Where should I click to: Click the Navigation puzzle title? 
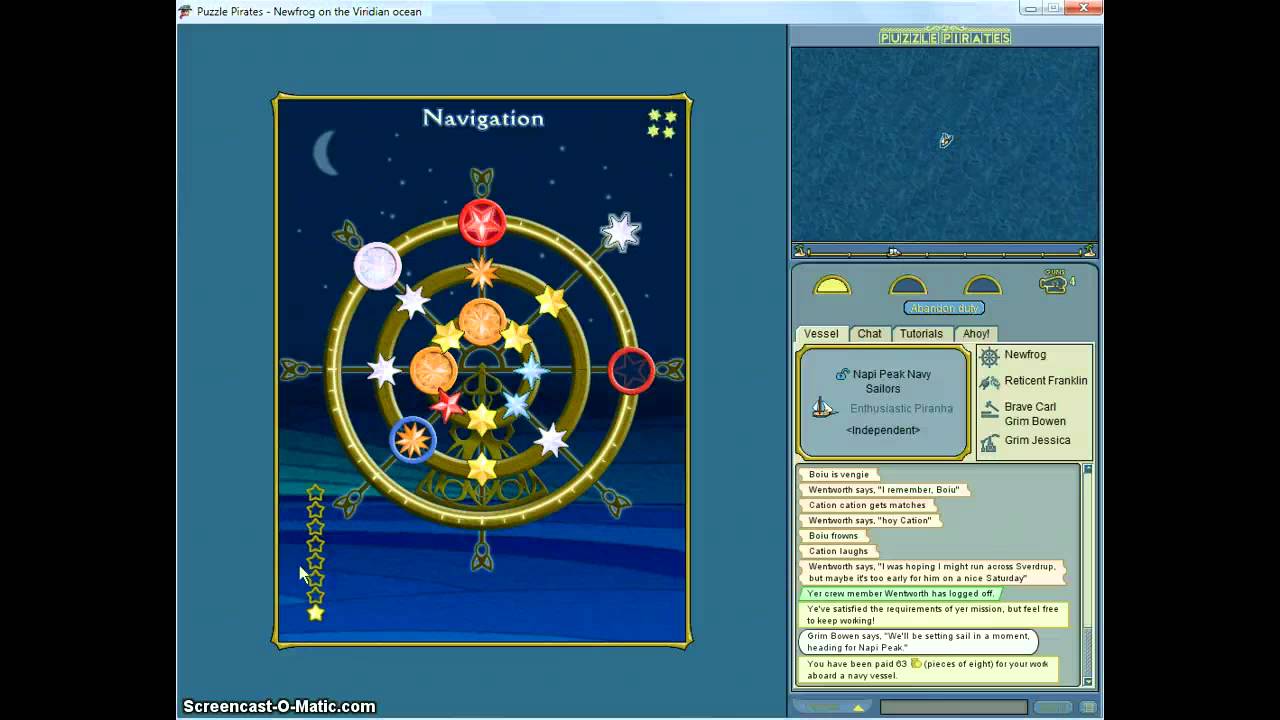(x=483, y=118)
